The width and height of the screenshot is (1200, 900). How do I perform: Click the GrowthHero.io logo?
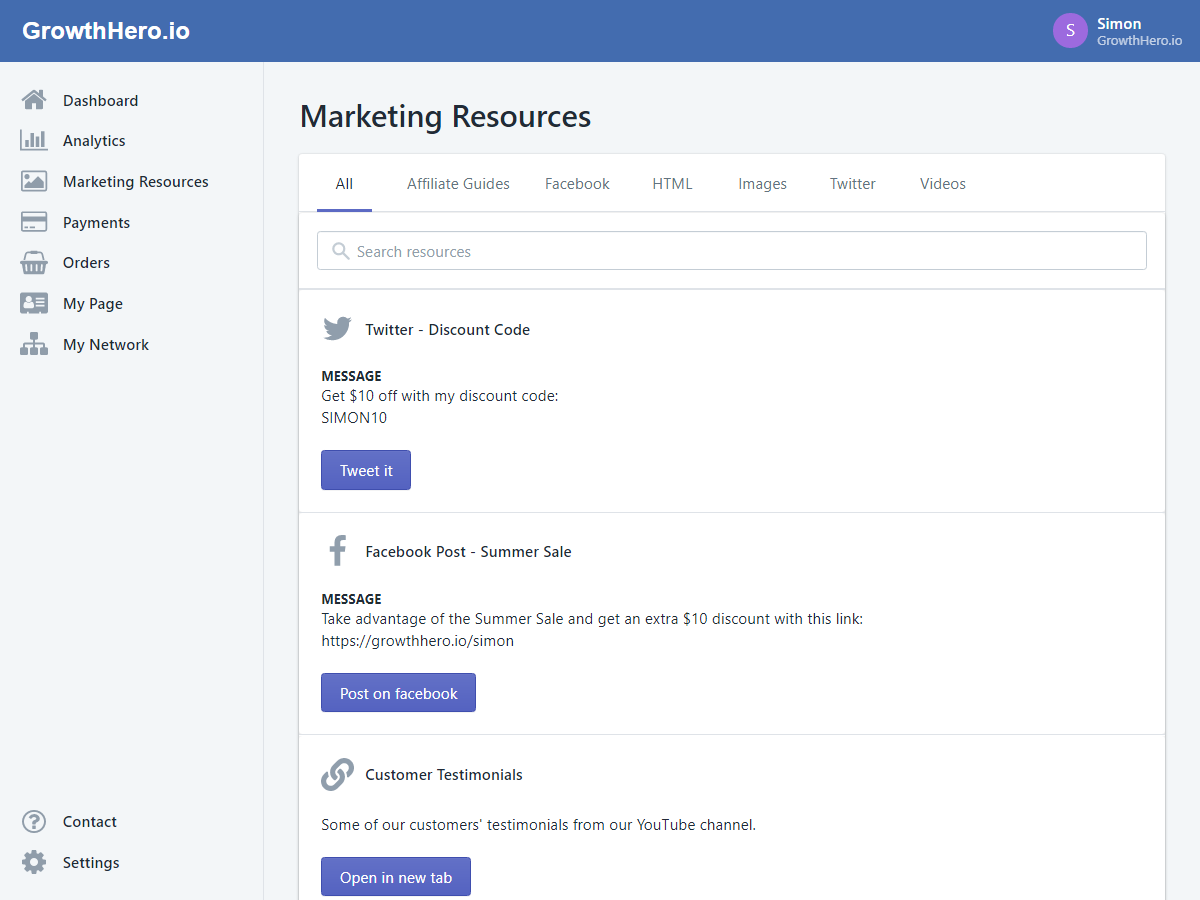point(106,31)
